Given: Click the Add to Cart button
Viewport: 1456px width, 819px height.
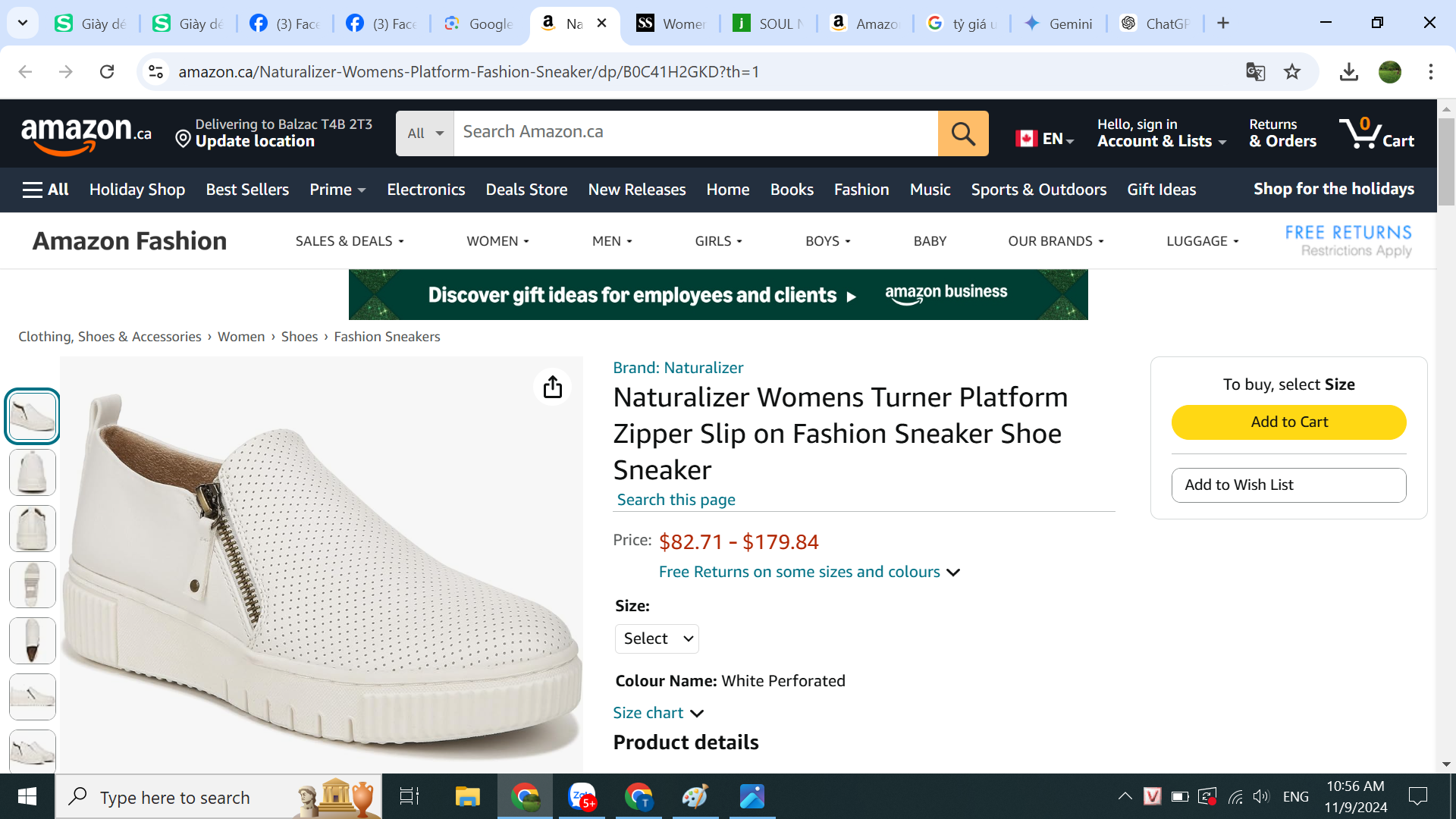Looking at the screenshot, I should pos(1288,422).
